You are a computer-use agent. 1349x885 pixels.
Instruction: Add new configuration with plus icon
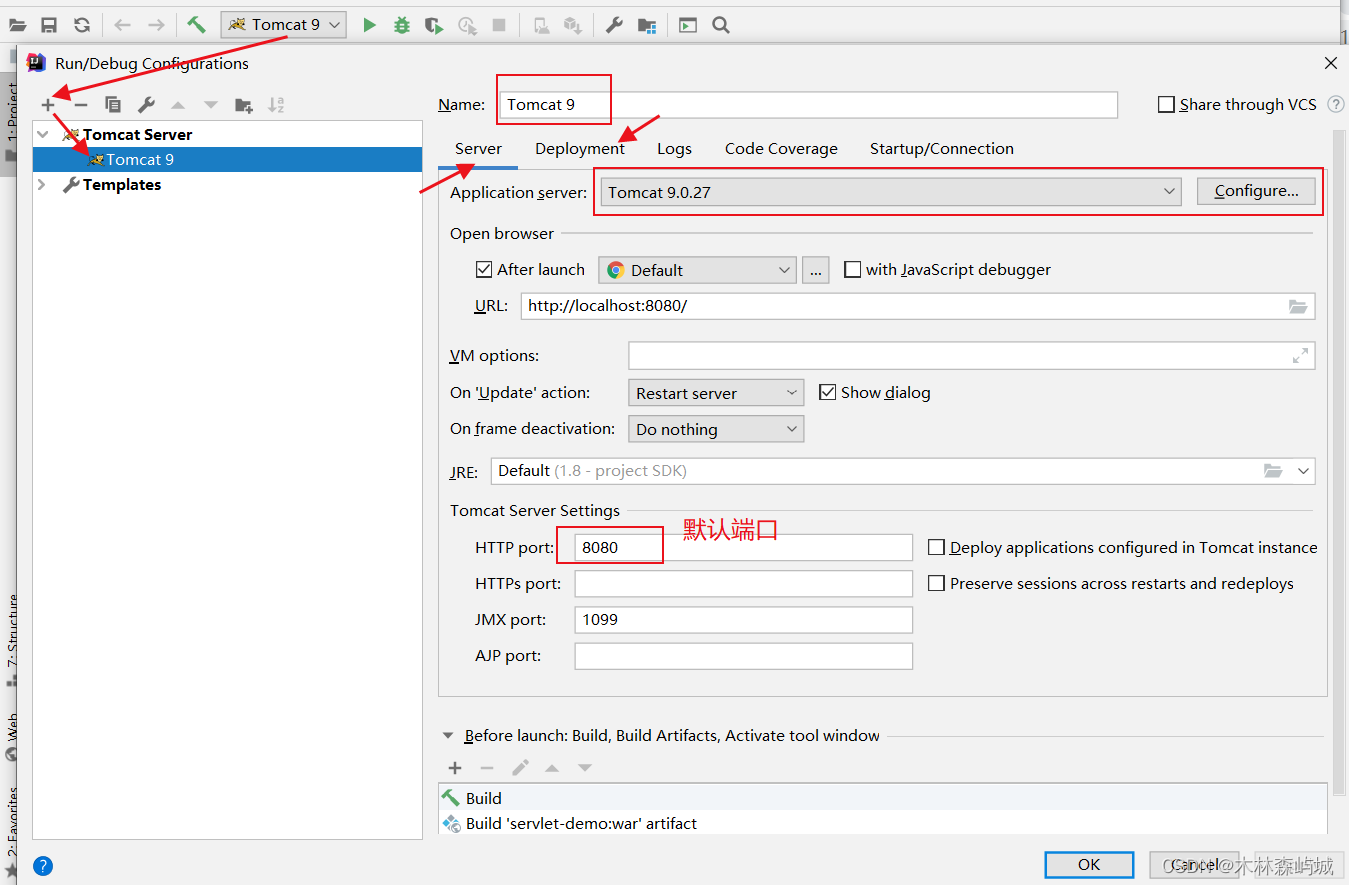click(x=48, y=104)
